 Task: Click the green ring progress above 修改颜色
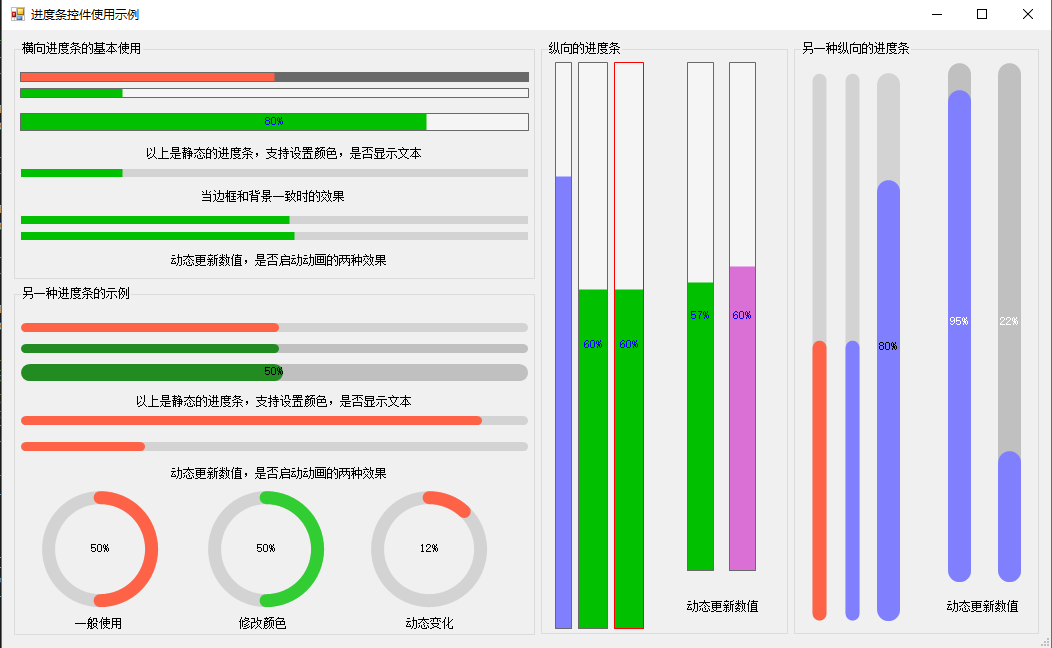coord(266,549)
